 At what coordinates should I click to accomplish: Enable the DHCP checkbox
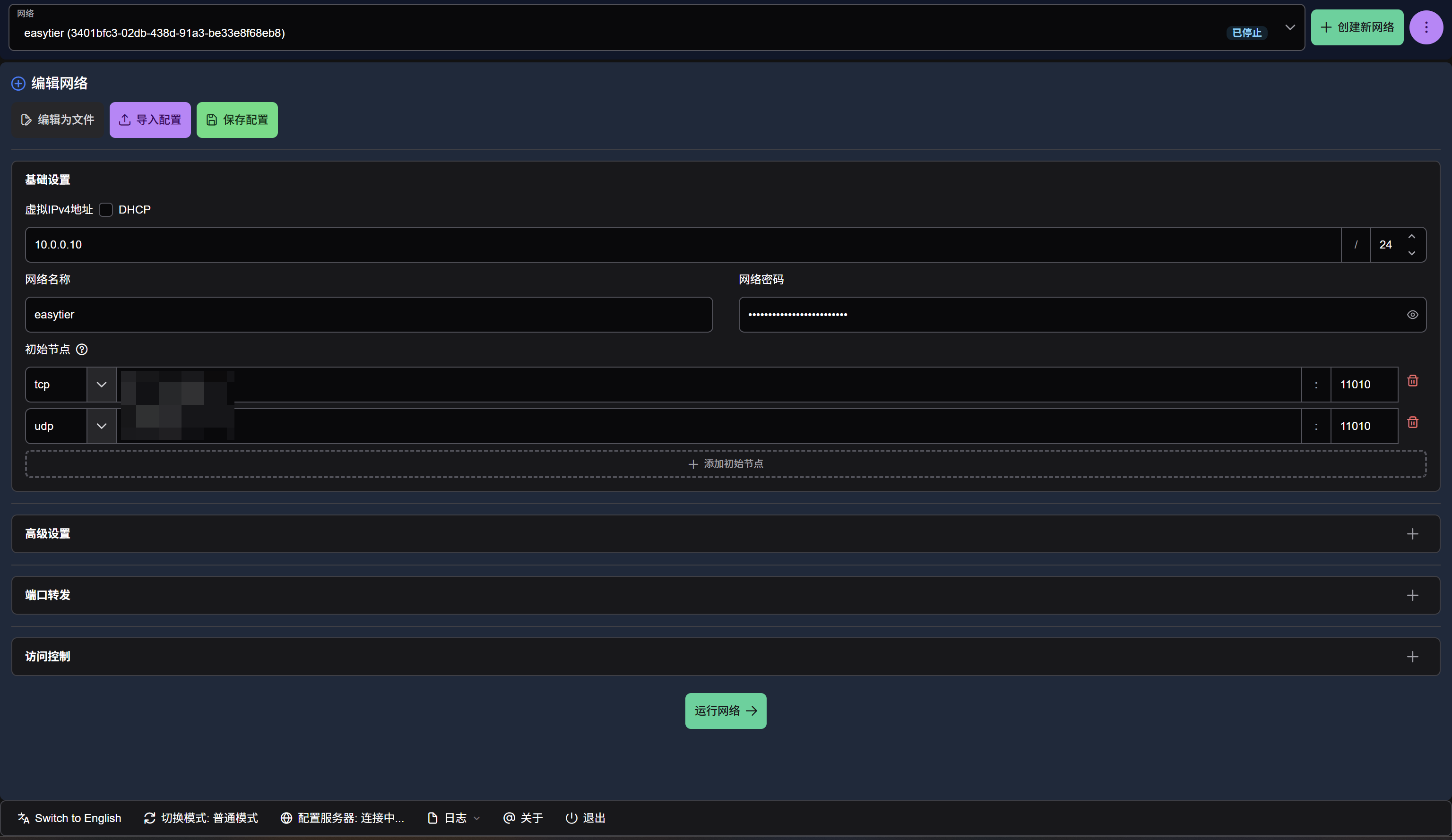pyautogui.click(x=105, y=210)
